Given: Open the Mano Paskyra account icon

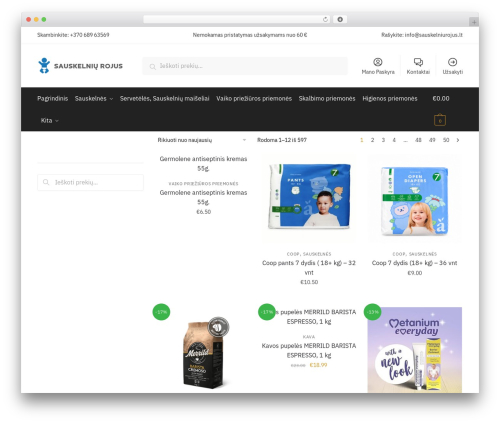Looking at the screenshot, I should tap(378, 62).
